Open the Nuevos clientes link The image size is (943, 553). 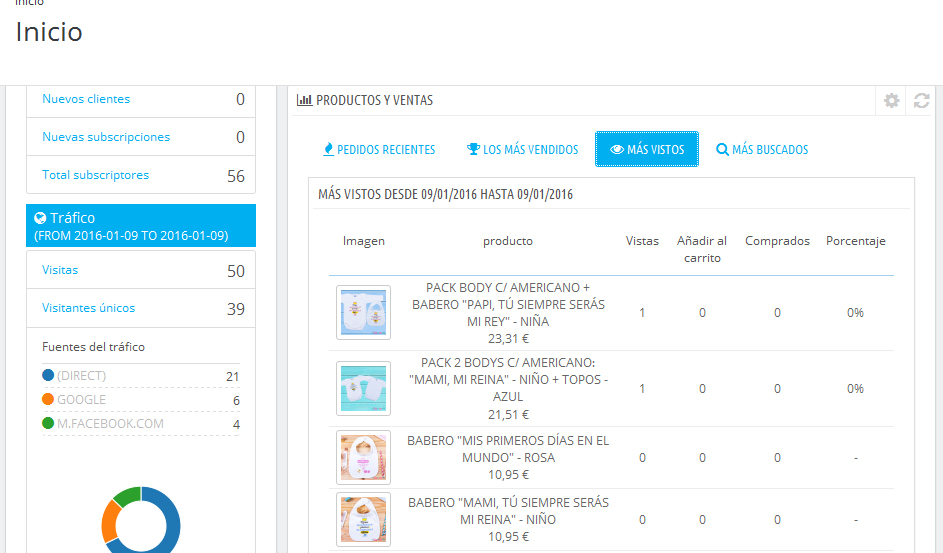(x=86, y=99)
